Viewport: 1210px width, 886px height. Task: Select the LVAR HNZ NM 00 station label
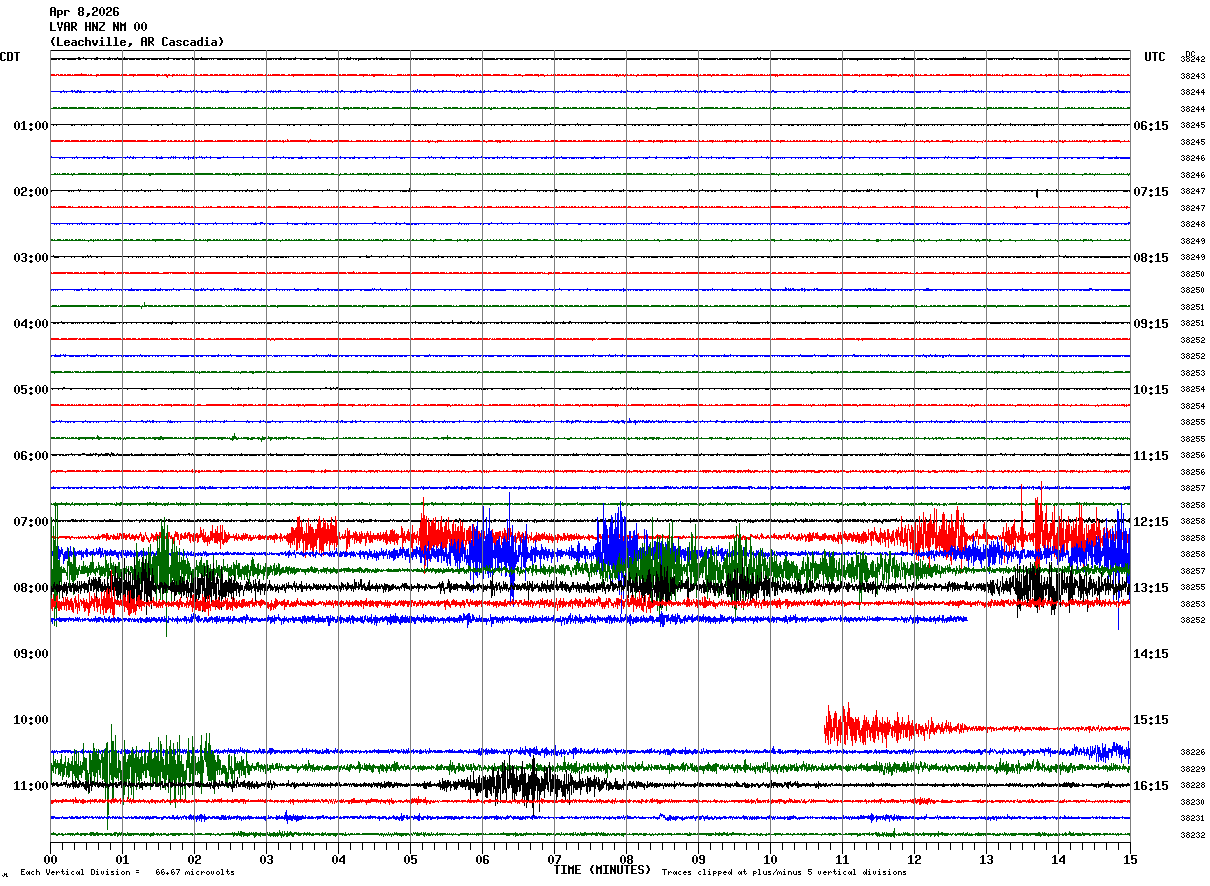(x=98, y=27)
